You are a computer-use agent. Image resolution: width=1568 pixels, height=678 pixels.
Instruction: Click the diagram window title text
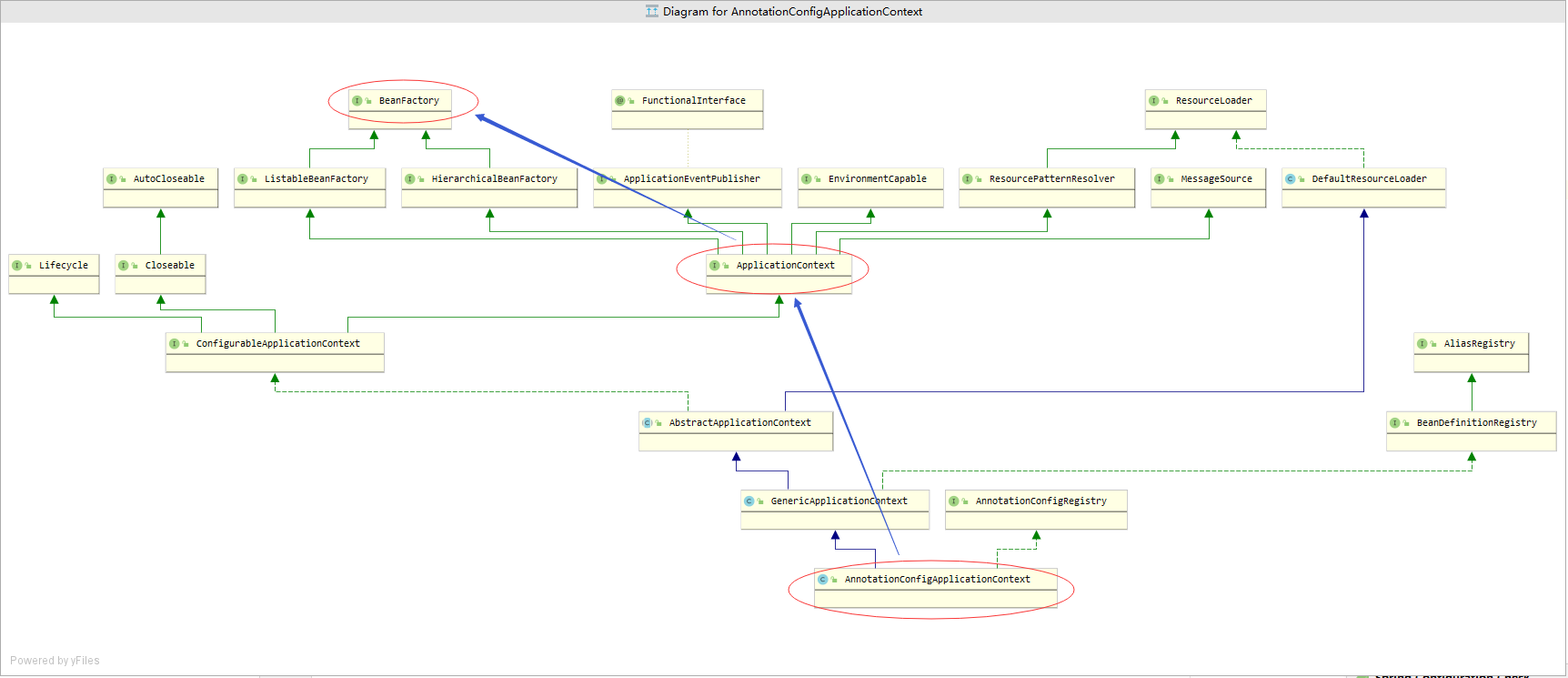(x=792, y=12)
